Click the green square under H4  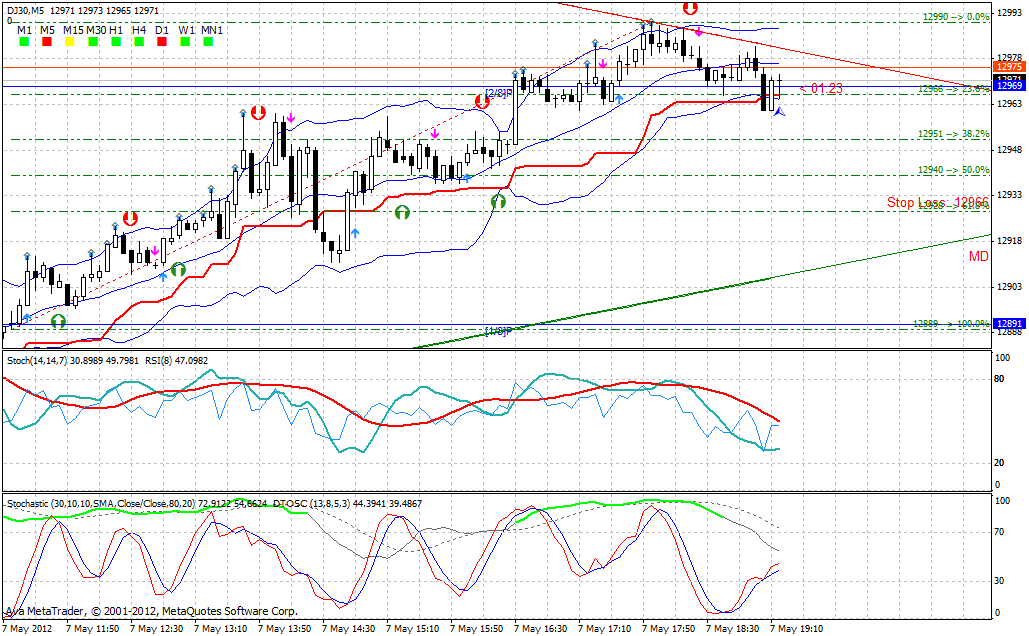(139, 42)
